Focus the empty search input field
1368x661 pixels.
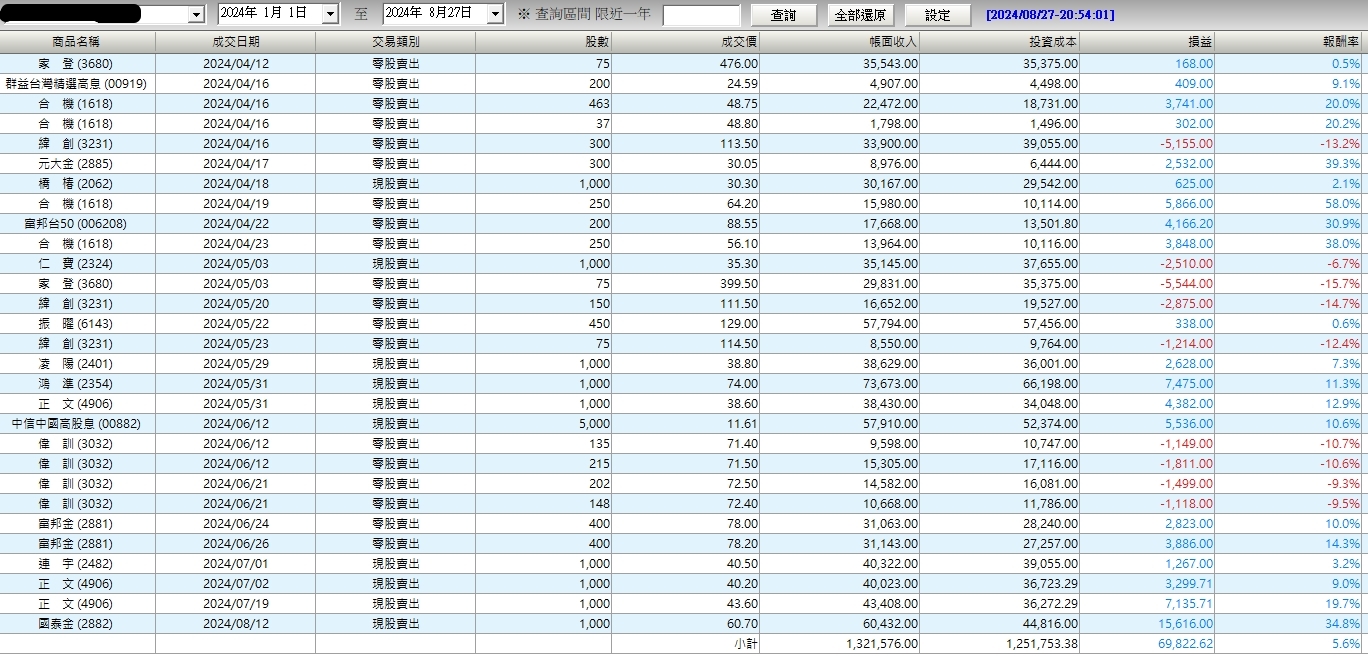[701, 15]
